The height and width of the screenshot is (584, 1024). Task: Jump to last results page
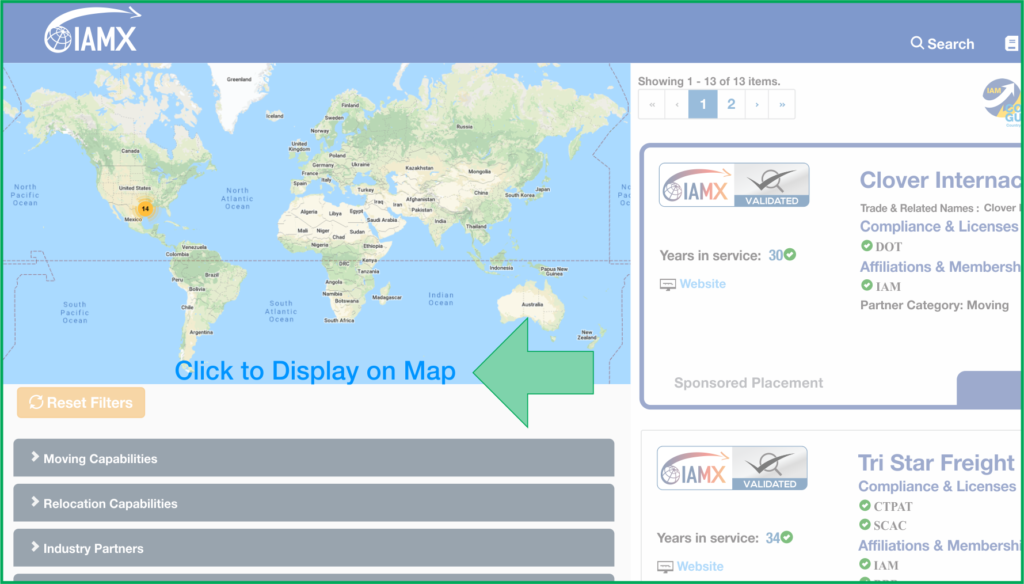pyautogui.click(x=782, y=105)
